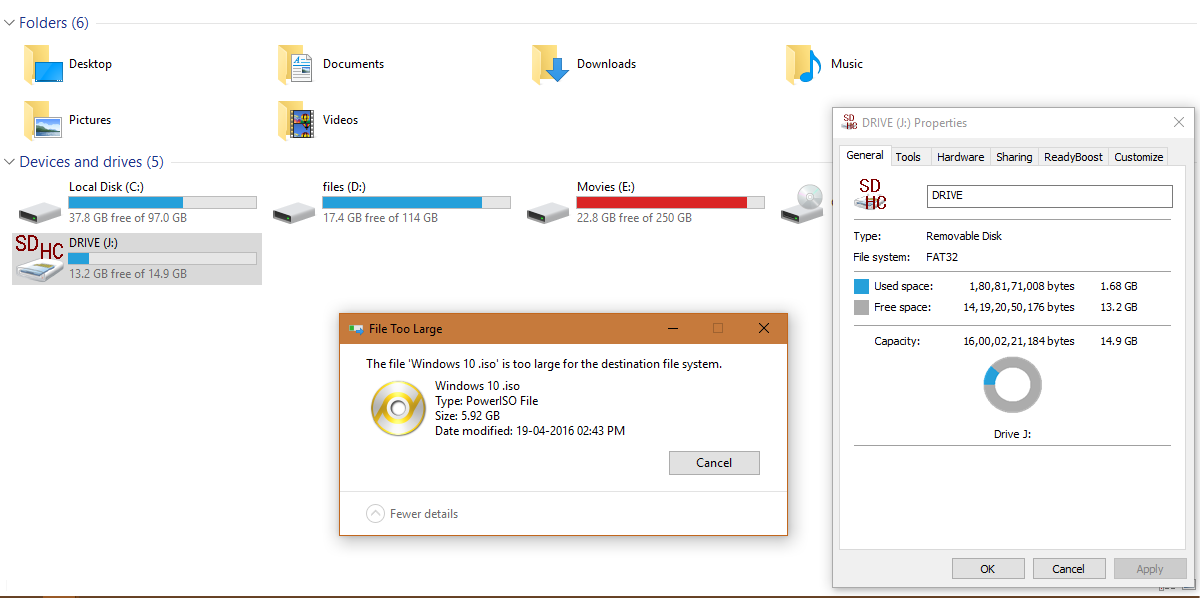Viewport: 1200px width, 598px height.
Task: Click the 'Type: PowerISO File' text
Action: 487,401
